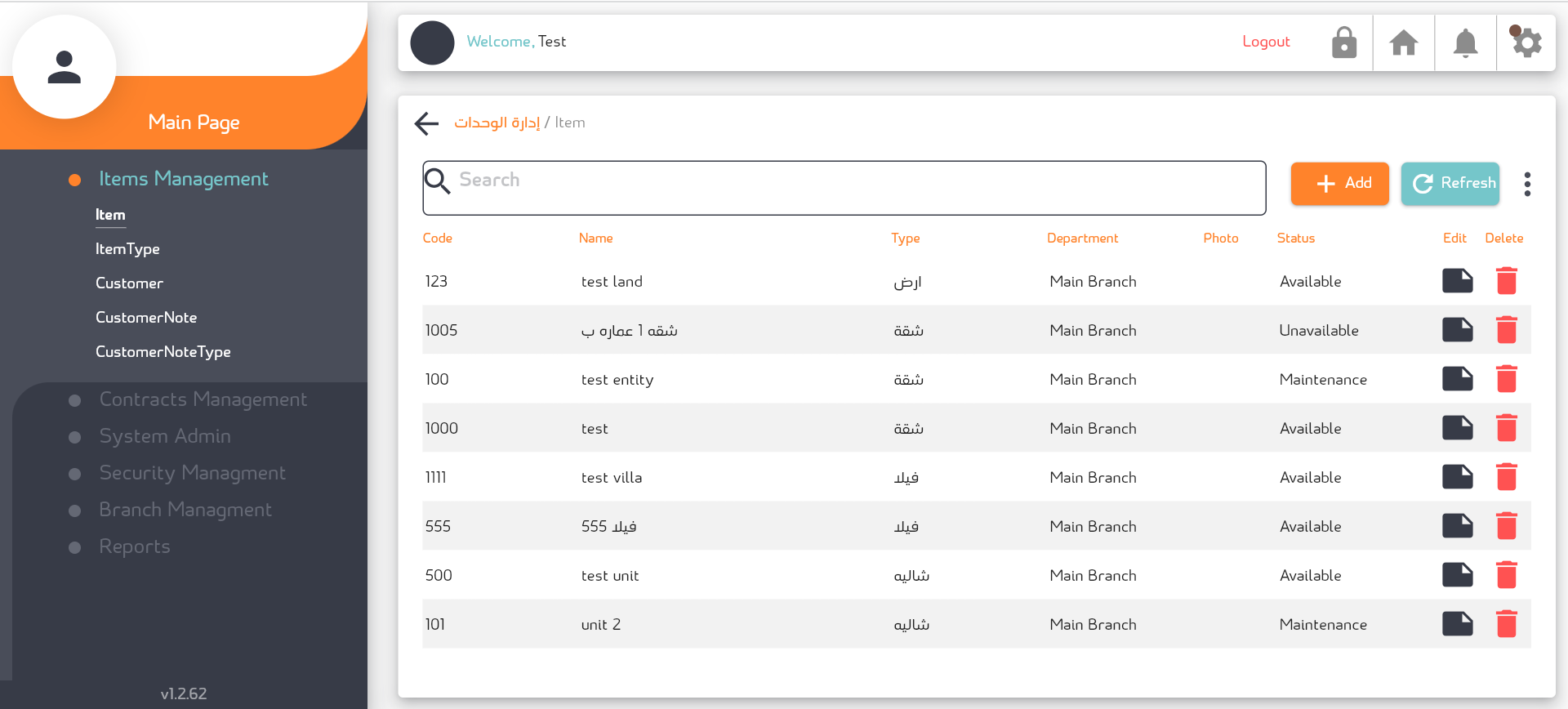The image size is (1568, 709).
Task: Collapse Items Management section
Action: pos(183,179)
